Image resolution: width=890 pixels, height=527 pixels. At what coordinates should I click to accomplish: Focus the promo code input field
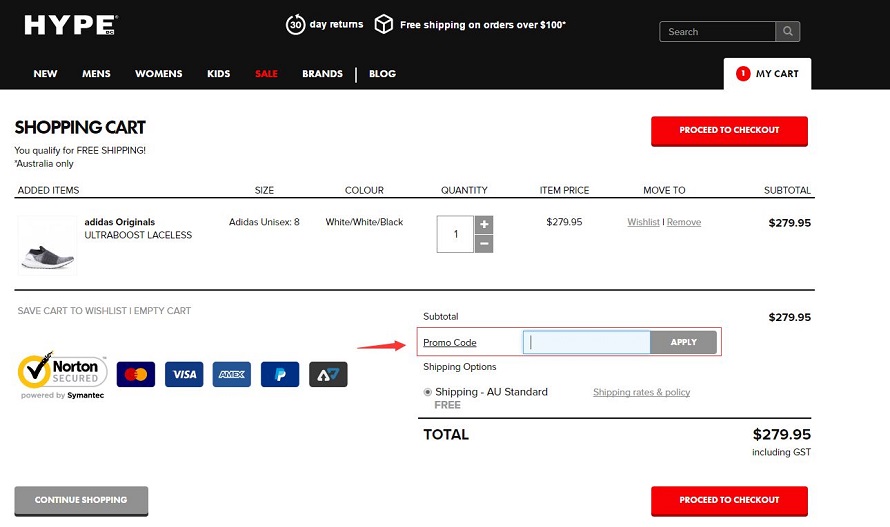[x=586, y=342]
